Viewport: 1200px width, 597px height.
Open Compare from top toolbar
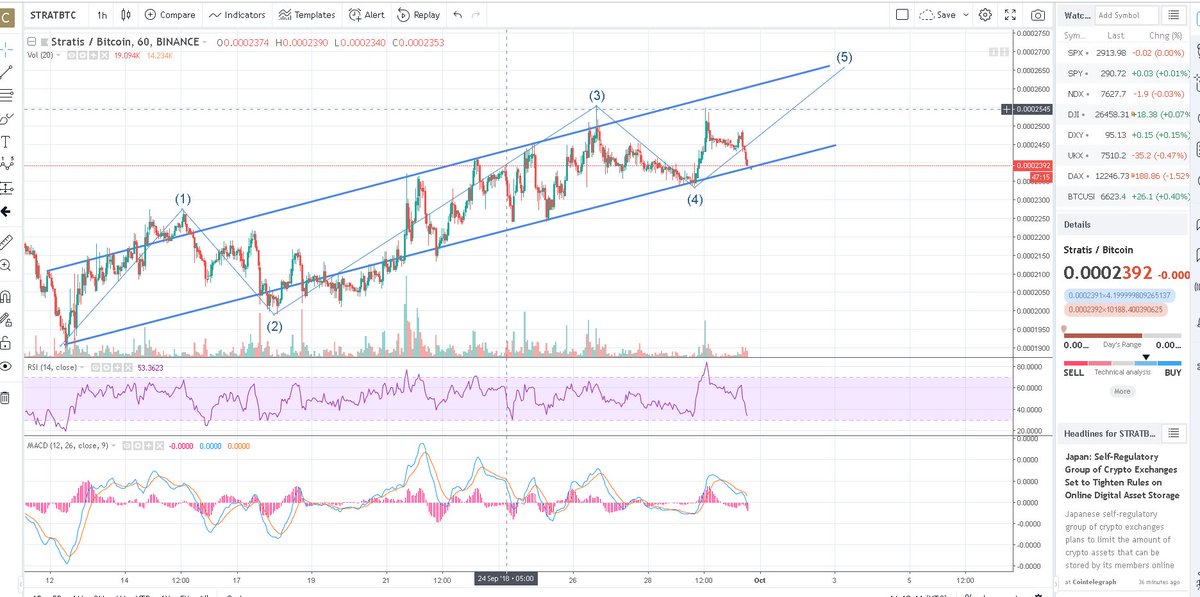(x=170, y=15)
